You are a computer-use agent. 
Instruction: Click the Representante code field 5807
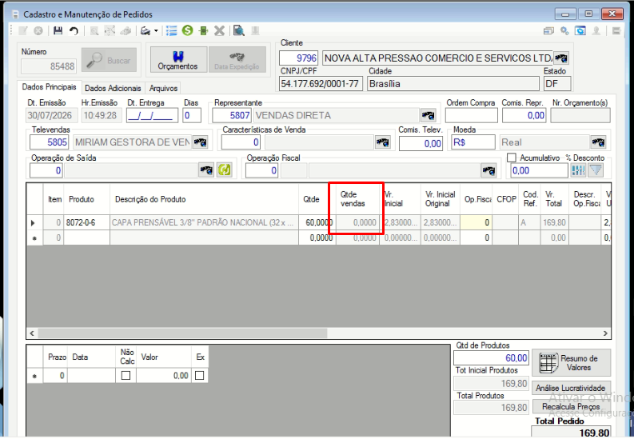coord(232,116)
